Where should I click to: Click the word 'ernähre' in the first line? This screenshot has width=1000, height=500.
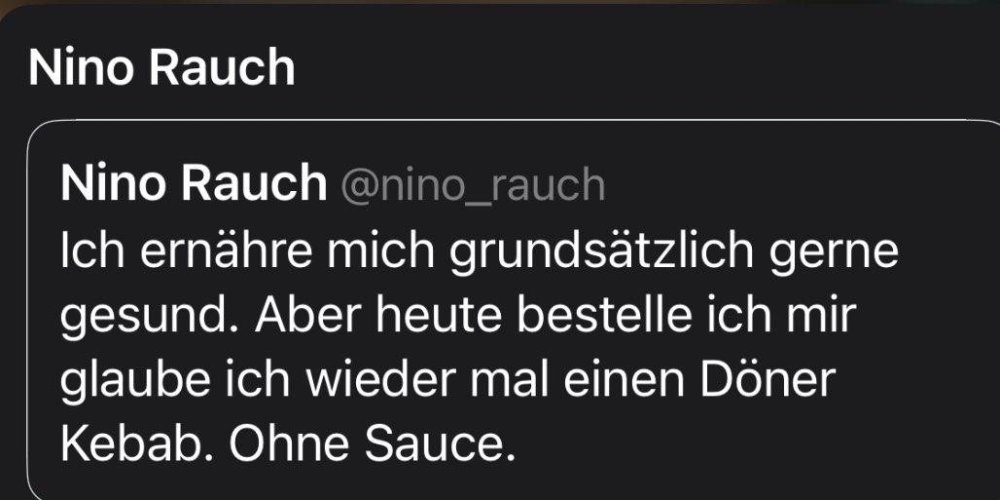tap(226, 249)
